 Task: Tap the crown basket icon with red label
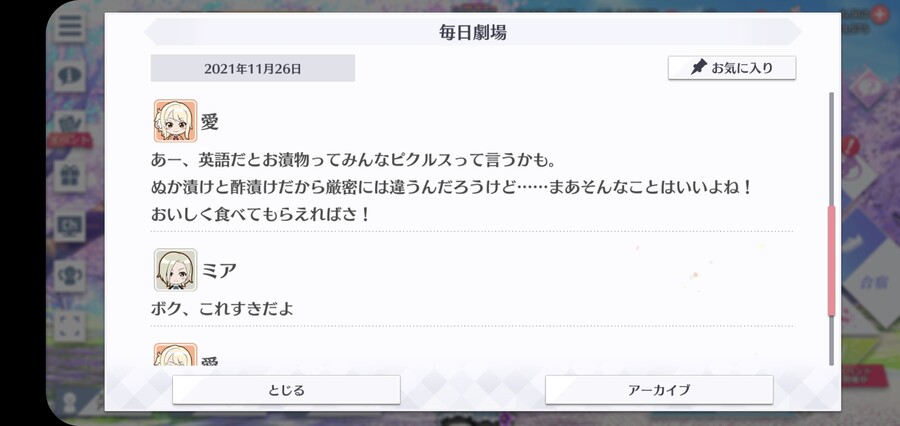click(70, 127)
